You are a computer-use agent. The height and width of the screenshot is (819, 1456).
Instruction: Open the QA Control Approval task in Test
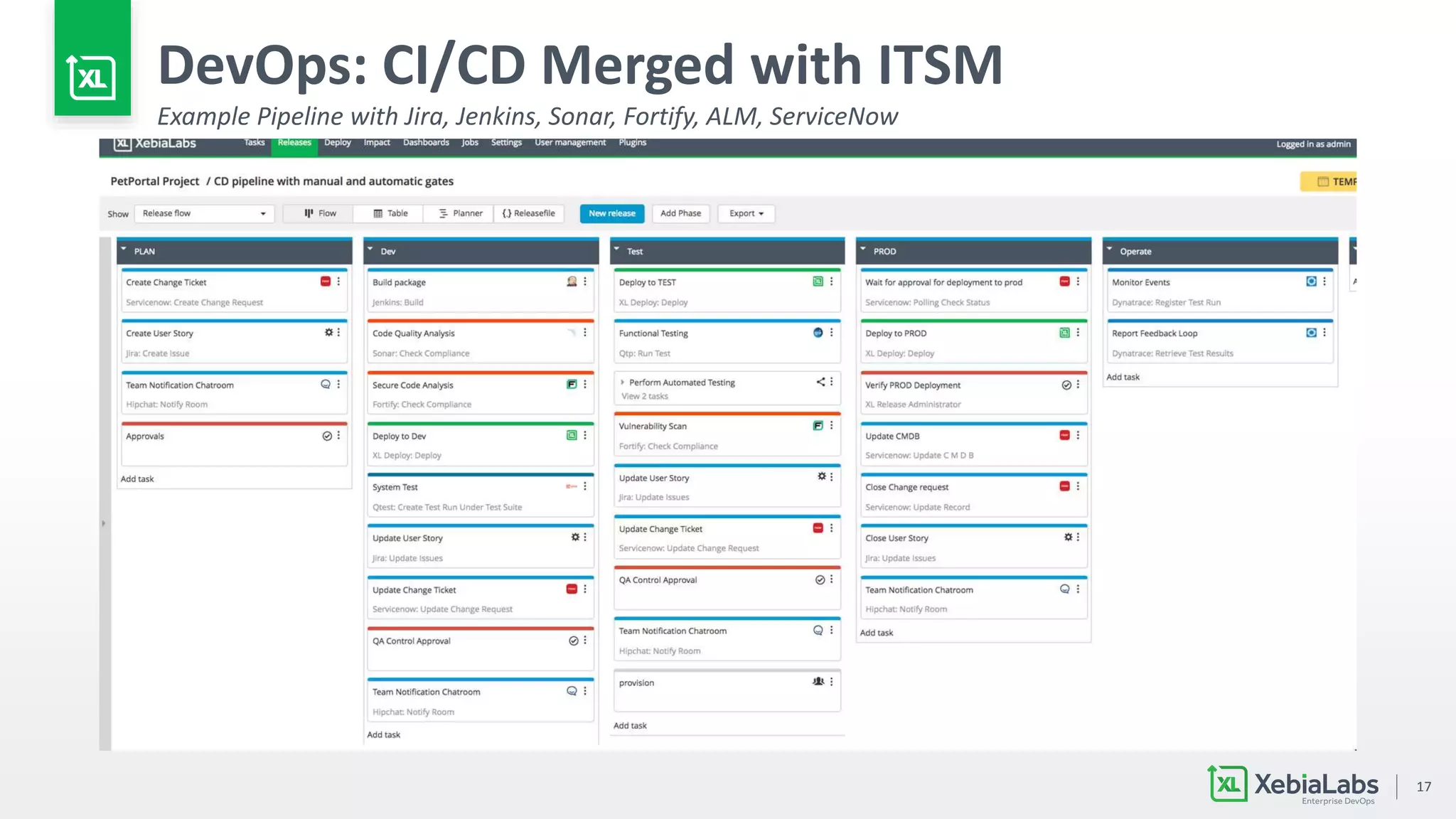pyautogui.click(x=727, y=589)
